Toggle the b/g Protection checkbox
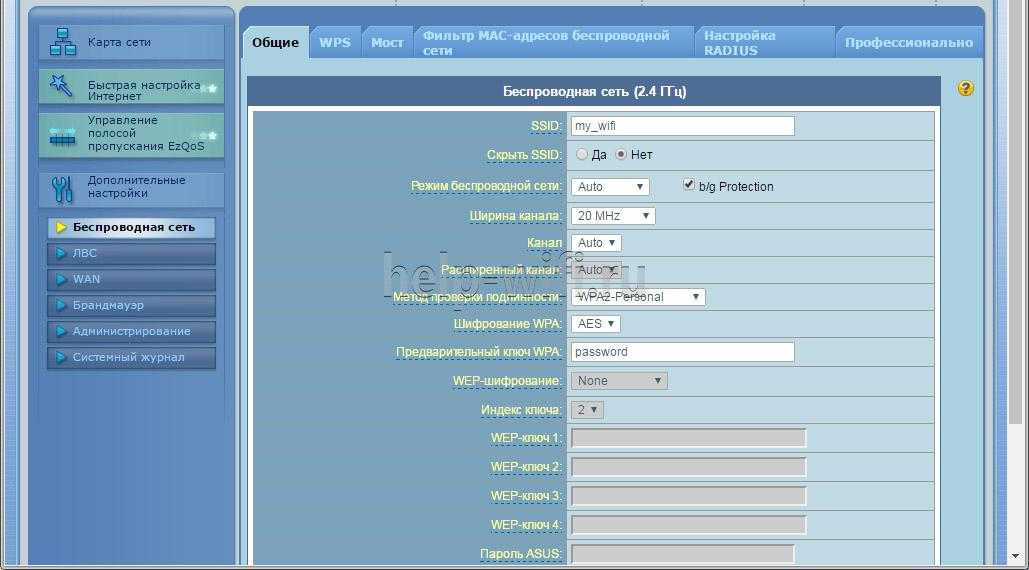 [x=689, y=185]
